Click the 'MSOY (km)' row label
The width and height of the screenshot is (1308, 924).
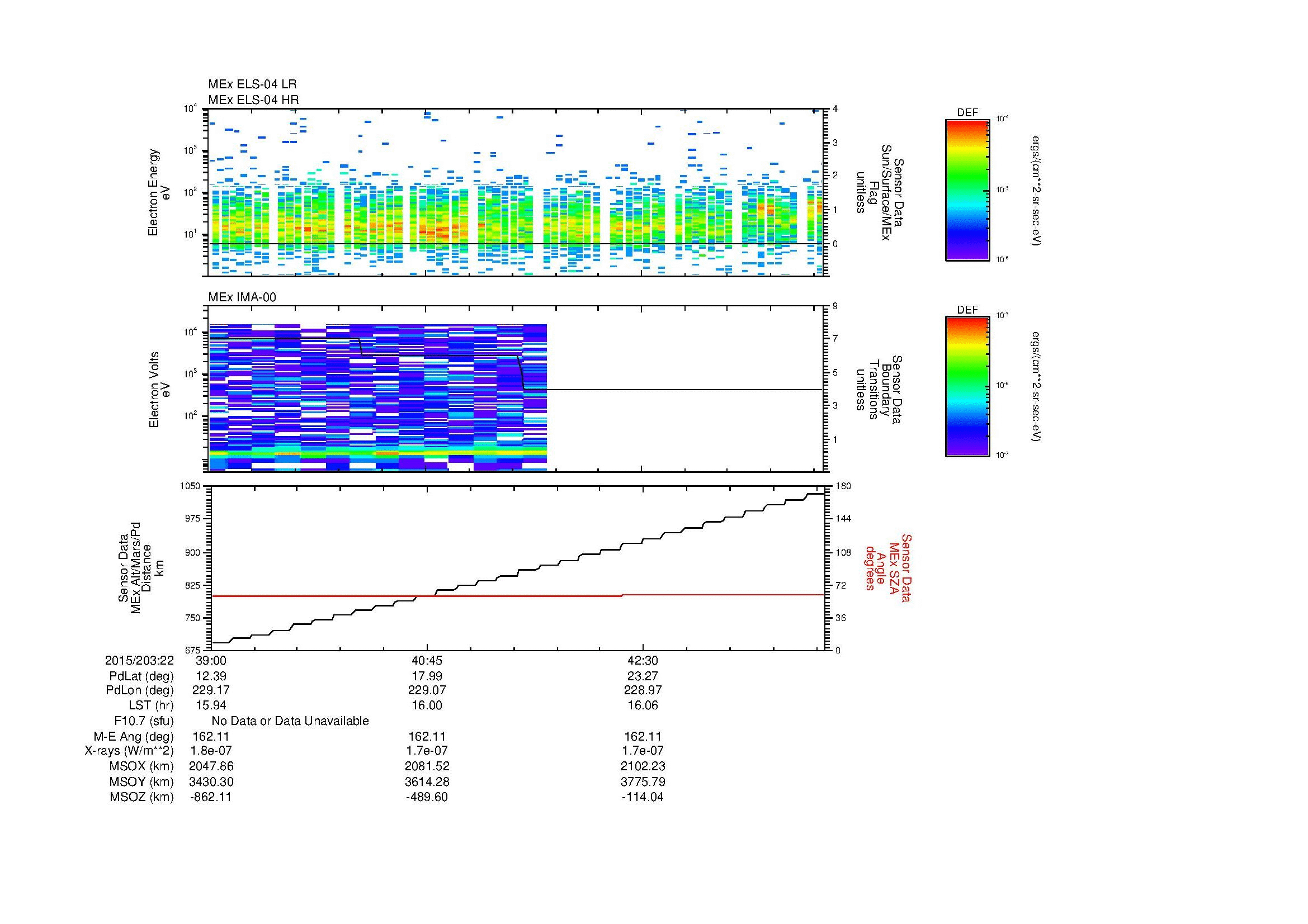click(142, 781)
